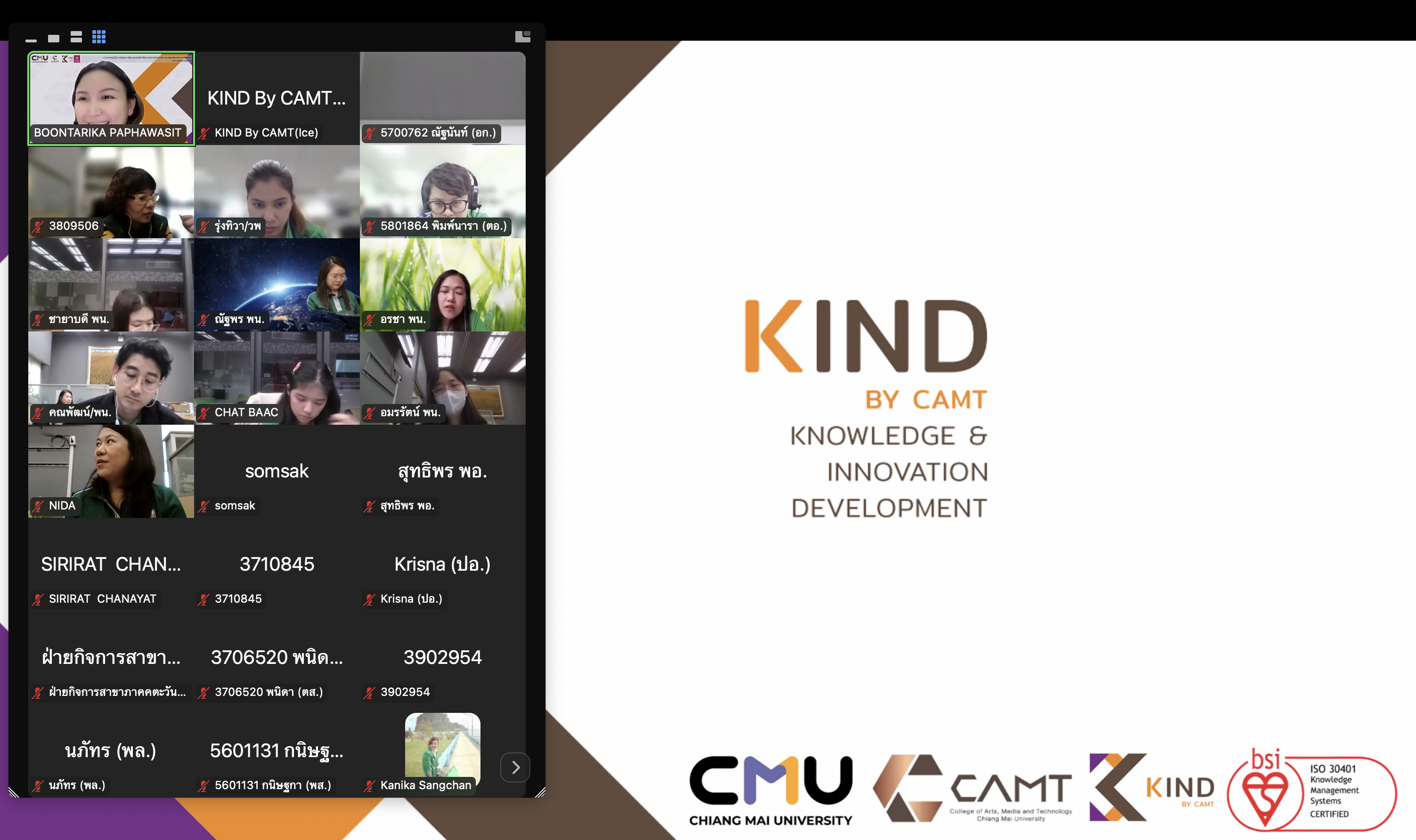The width and height of the screenshot is (1416, 840).
Task: Select the KIND By CAMT(Ice) tile
Action: [x=277, y=98]
